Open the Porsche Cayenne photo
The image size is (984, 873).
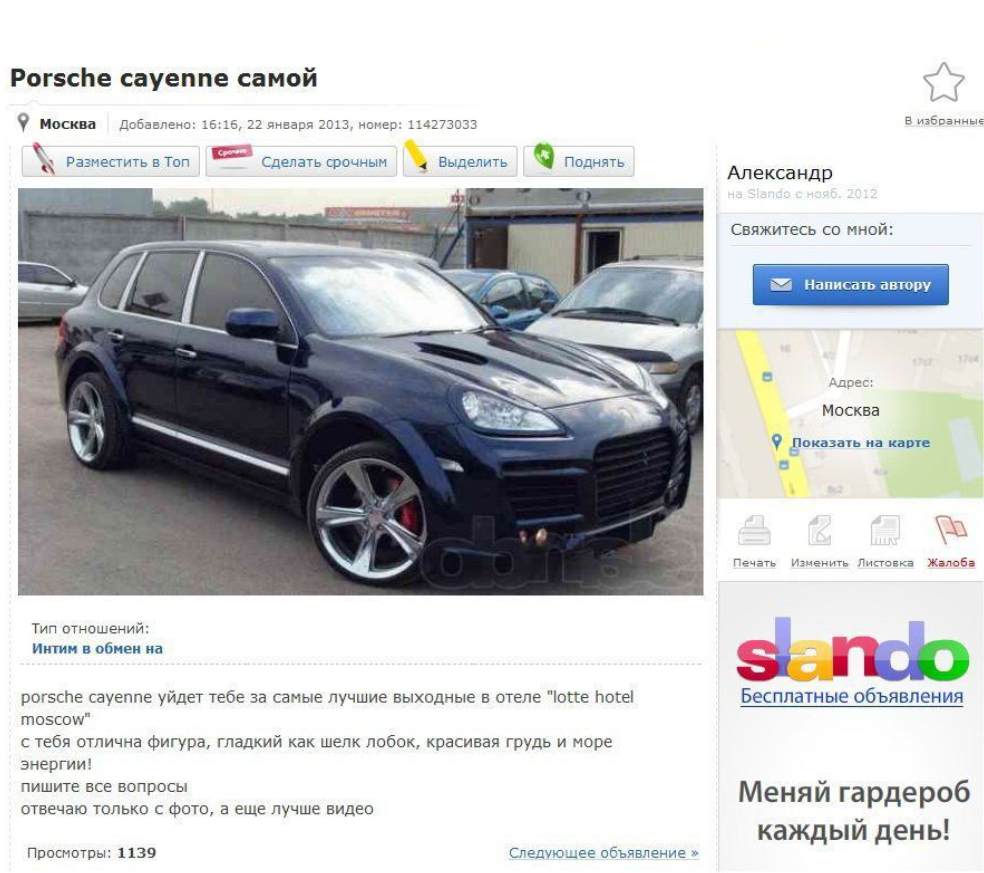[x=360, y=391]
